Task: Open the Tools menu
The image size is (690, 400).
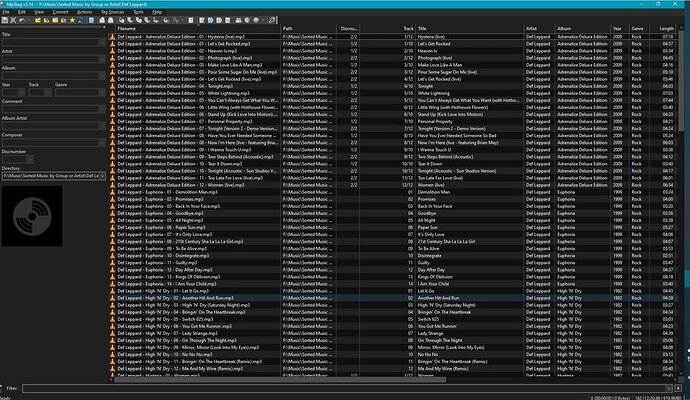Action: pyautogui.click(x=138, y=12)
